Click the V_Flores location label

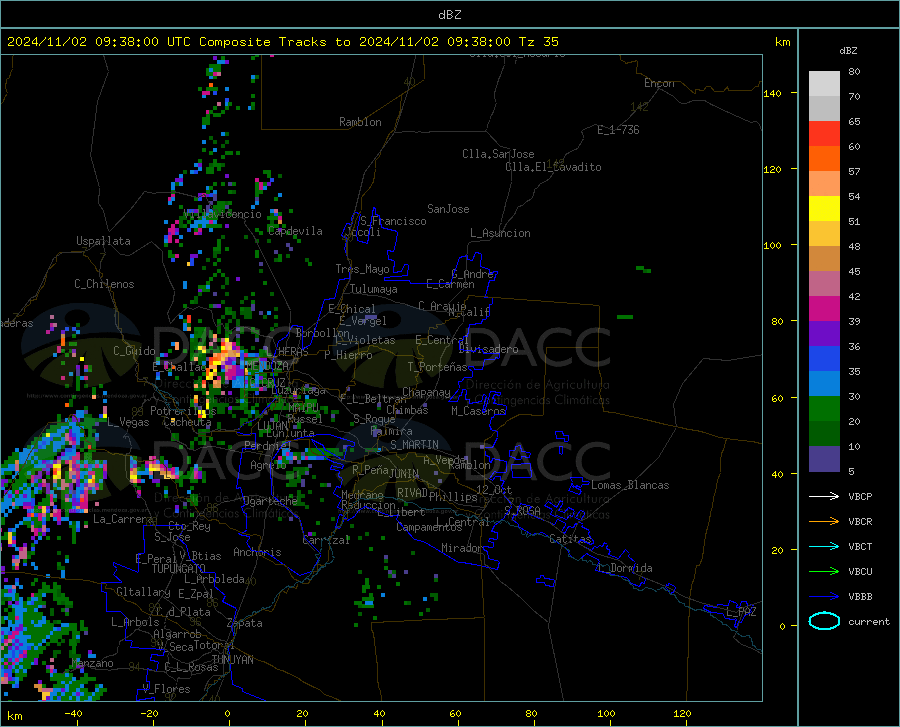(166, 689)
